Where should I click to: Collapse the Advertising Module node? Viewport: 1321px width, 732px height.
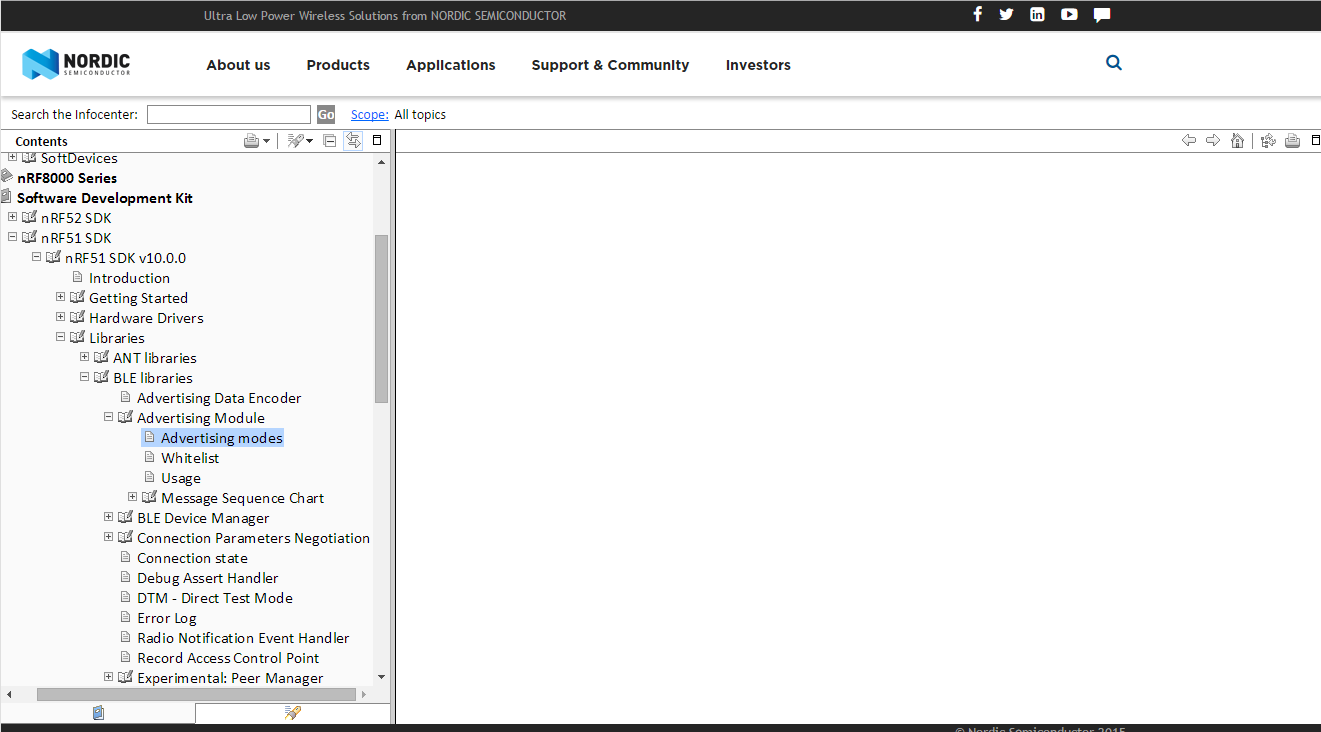(108, 417)
